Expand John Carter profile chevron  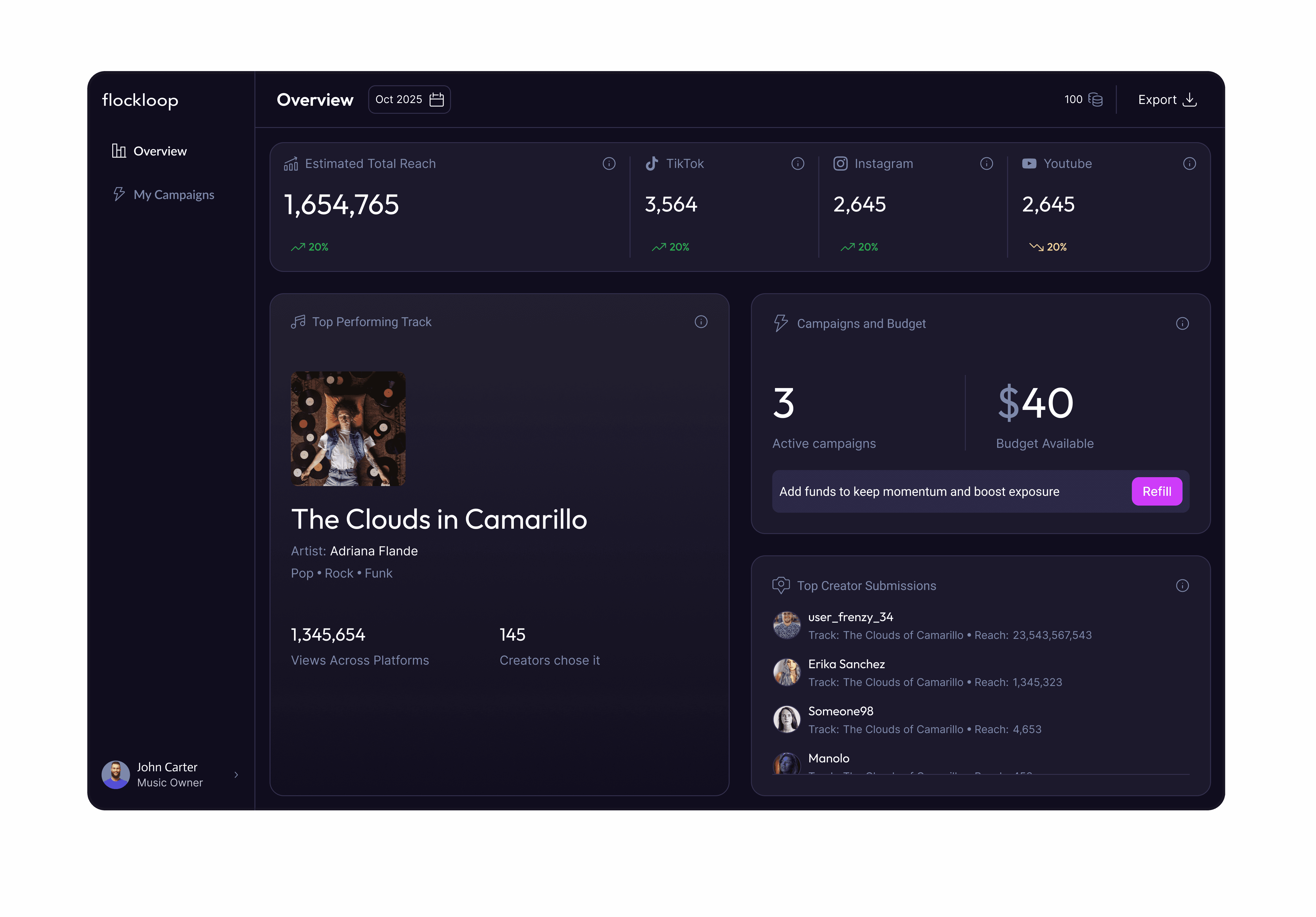pos(236,774)
